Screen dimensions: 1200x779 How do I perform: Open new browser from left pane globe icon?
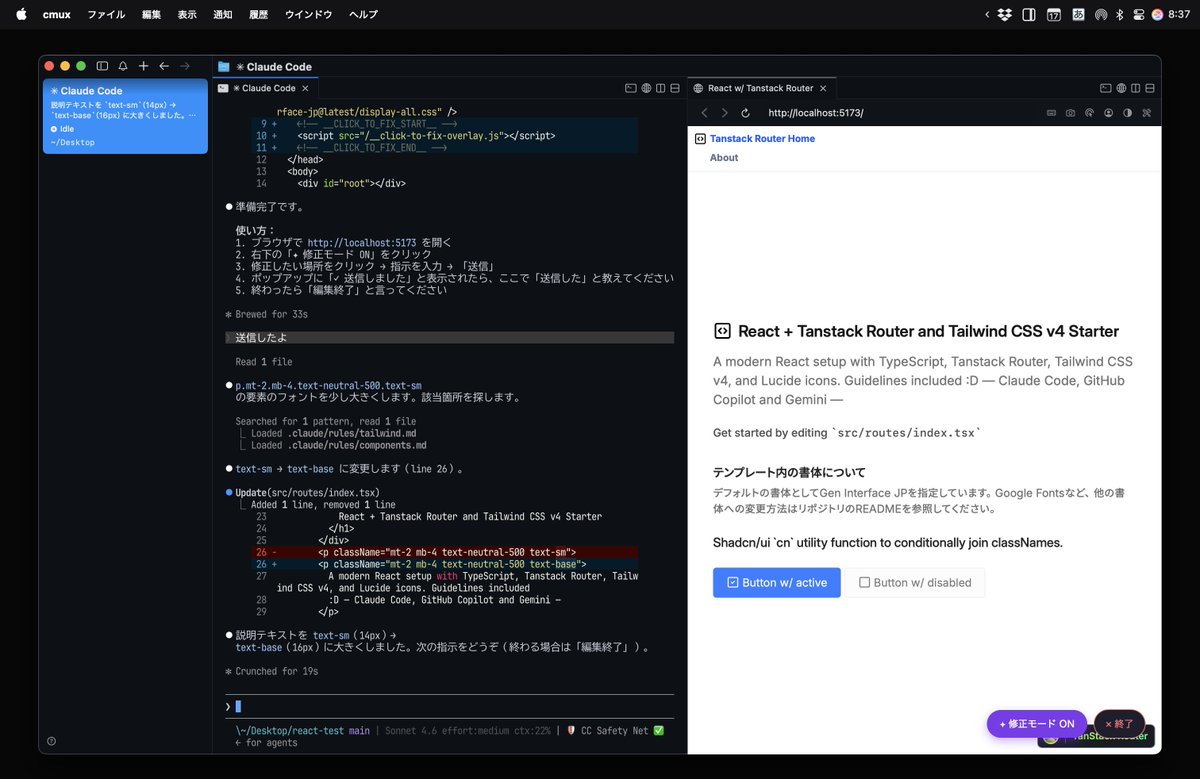[x=646, y=88]
